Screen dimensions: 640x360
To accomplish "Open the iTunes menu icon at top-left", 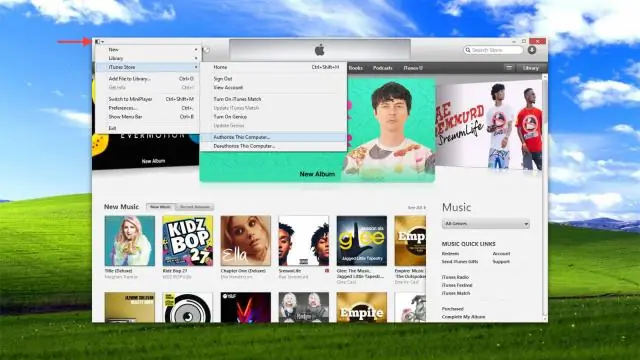I will coord(99,42).
